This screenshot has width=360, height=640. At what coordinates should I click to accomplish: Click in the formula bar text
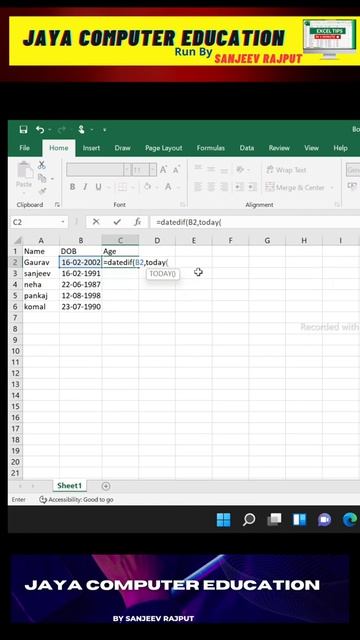pos(189,222)
